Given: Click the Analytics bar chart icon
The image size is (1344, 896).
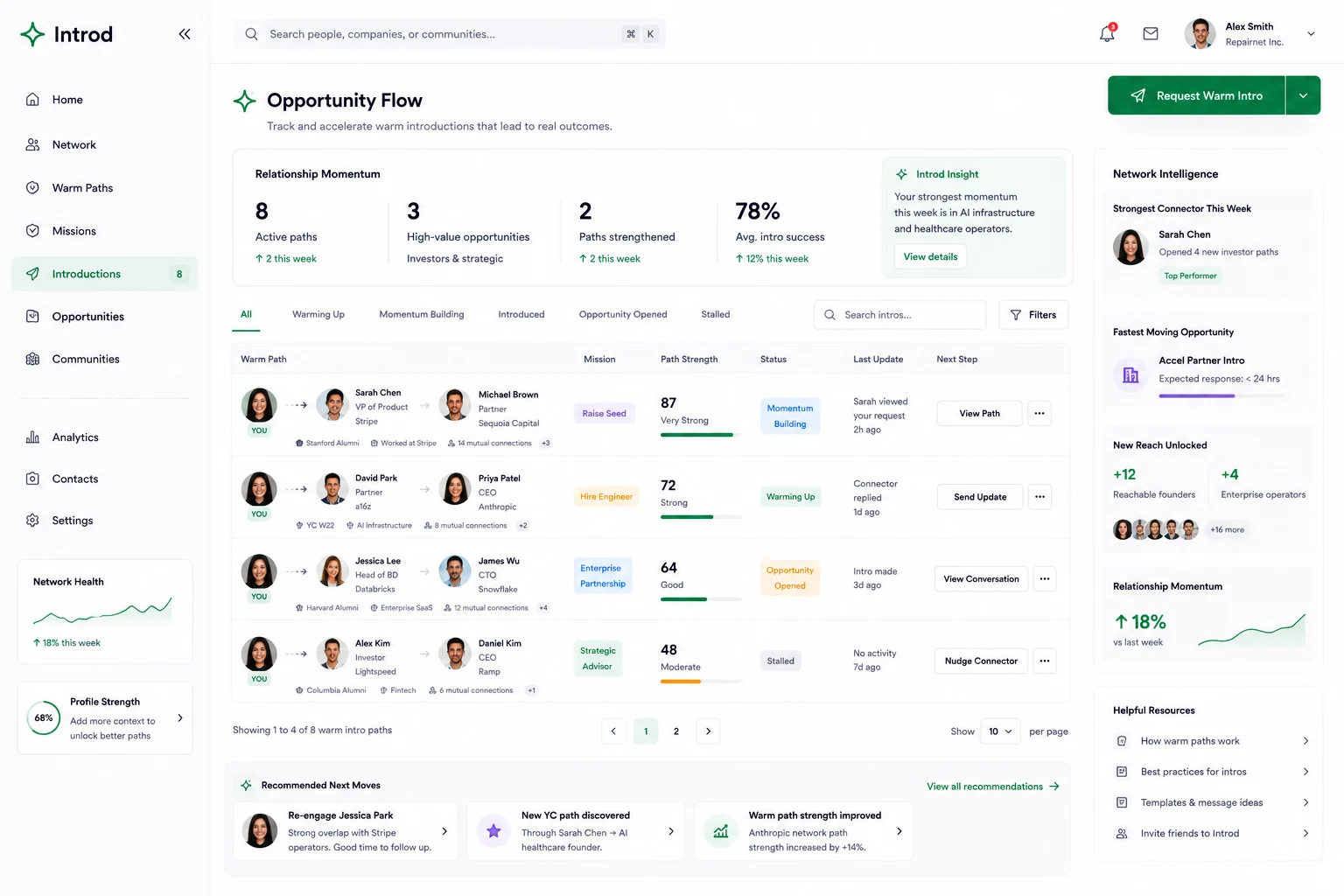Looking at the screenshot, I should pyautogui.click(x=32, y=437).
